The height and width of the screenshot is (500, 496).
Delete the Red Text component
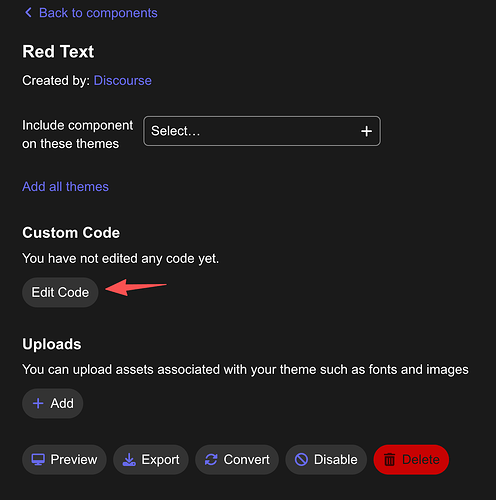[411, 460]
